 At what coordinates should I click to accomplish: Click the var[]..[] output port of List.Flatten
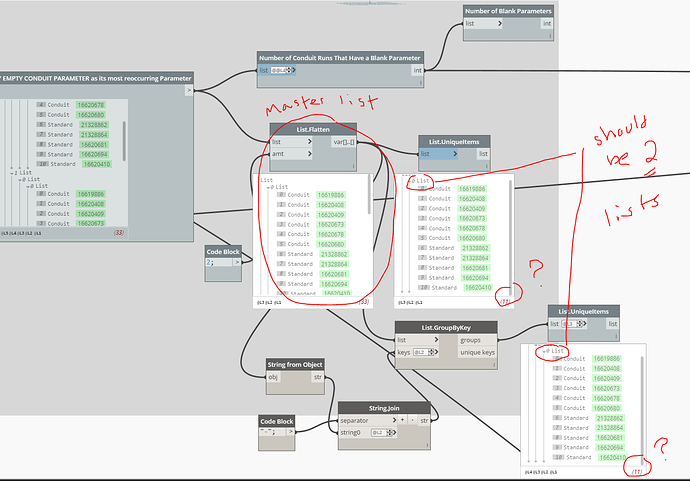(344, 142)
